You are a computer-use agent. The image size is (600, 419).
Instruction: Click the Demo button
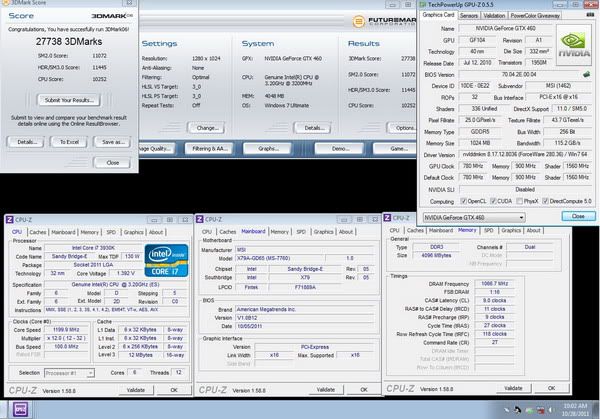[x=339, y=148]
